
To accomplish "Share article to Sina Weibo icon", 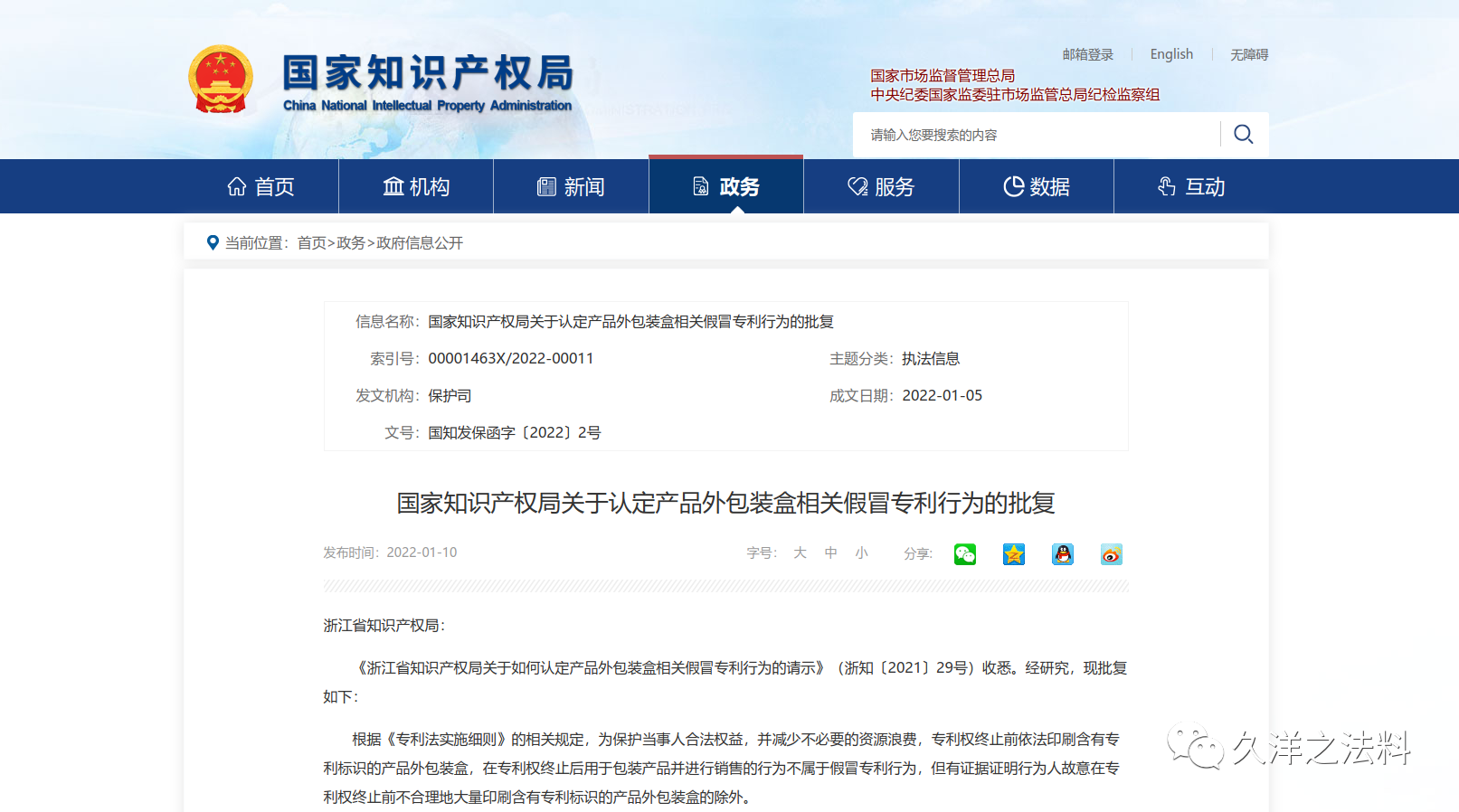I will [x=1112, y=554].
